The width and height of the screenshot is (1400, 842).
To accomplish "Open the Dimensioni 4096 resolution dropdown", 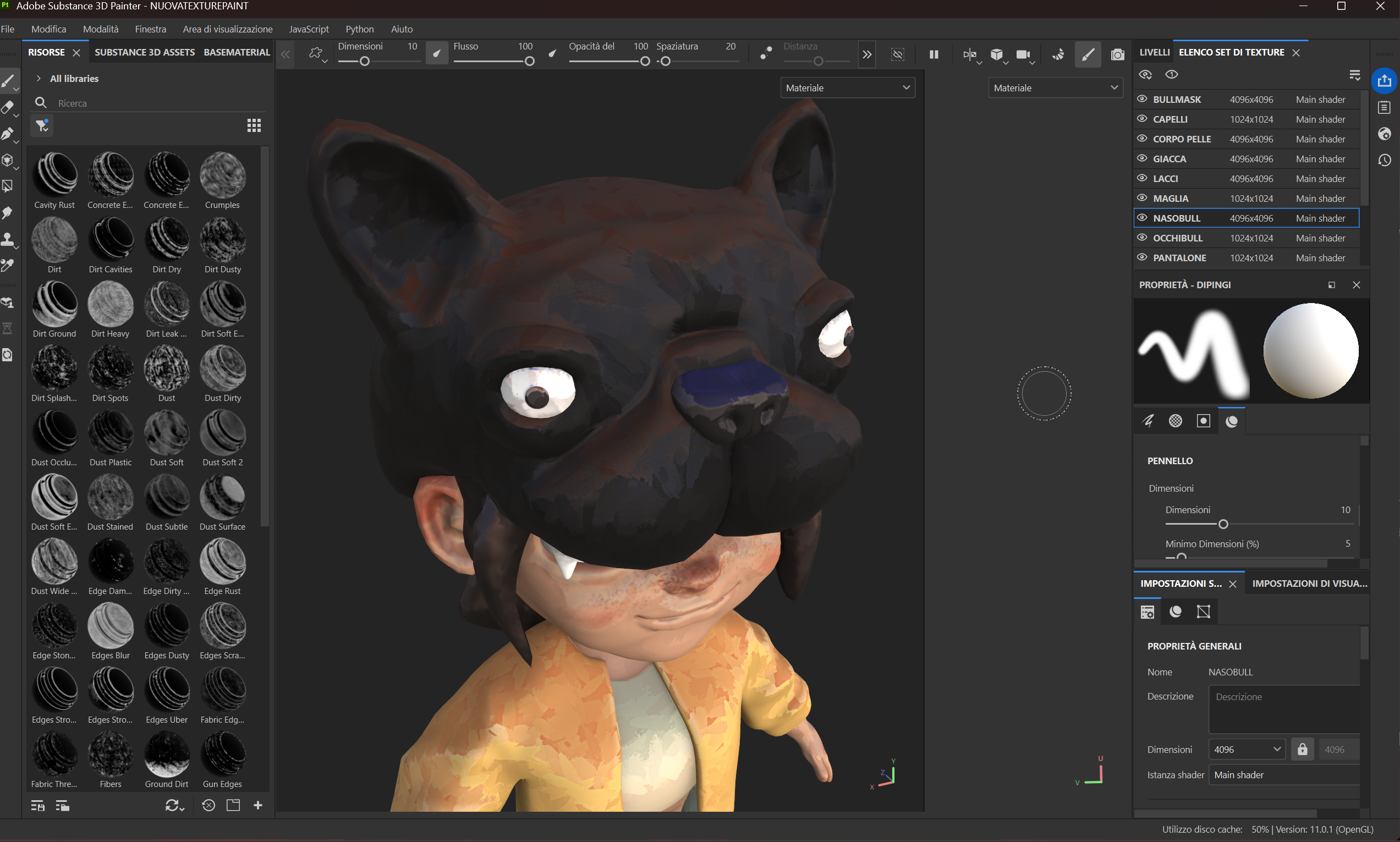I will (x=1247, y=749).
